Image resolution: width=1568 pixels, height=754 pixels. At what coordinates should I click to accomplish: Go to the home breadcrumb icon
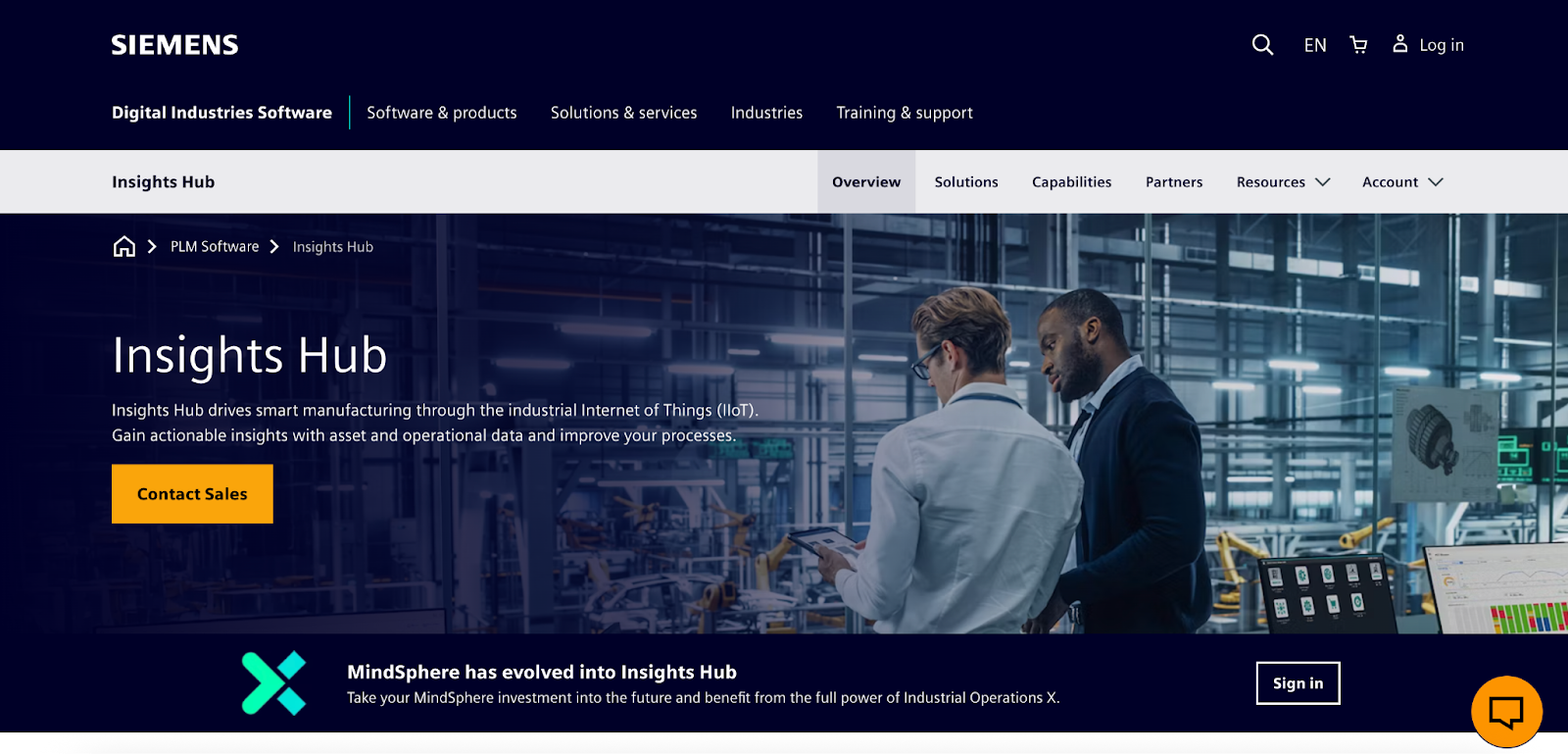click(124, 246)
